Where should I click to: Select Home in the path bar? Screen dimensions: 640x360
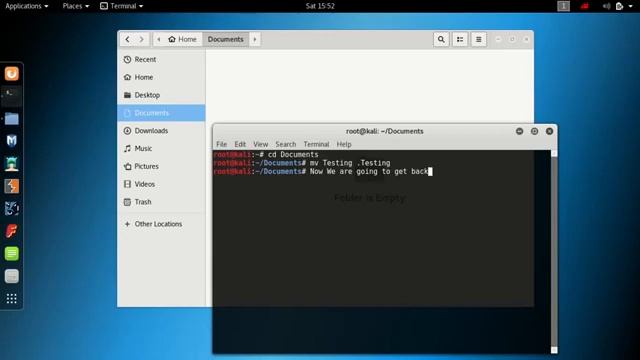(x=182, y=39)
